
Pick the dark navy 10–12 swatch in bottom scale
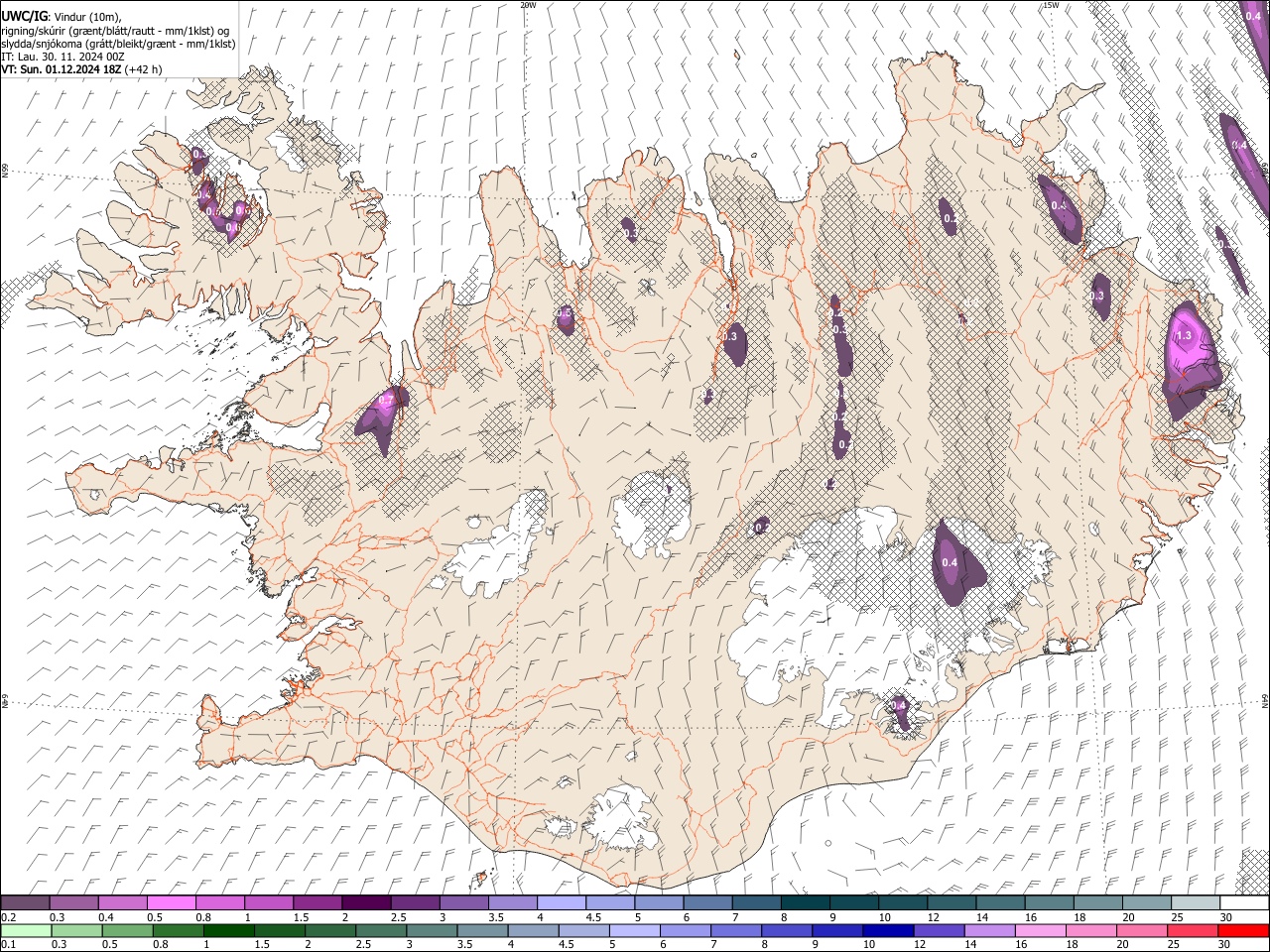tap(889, 930)
